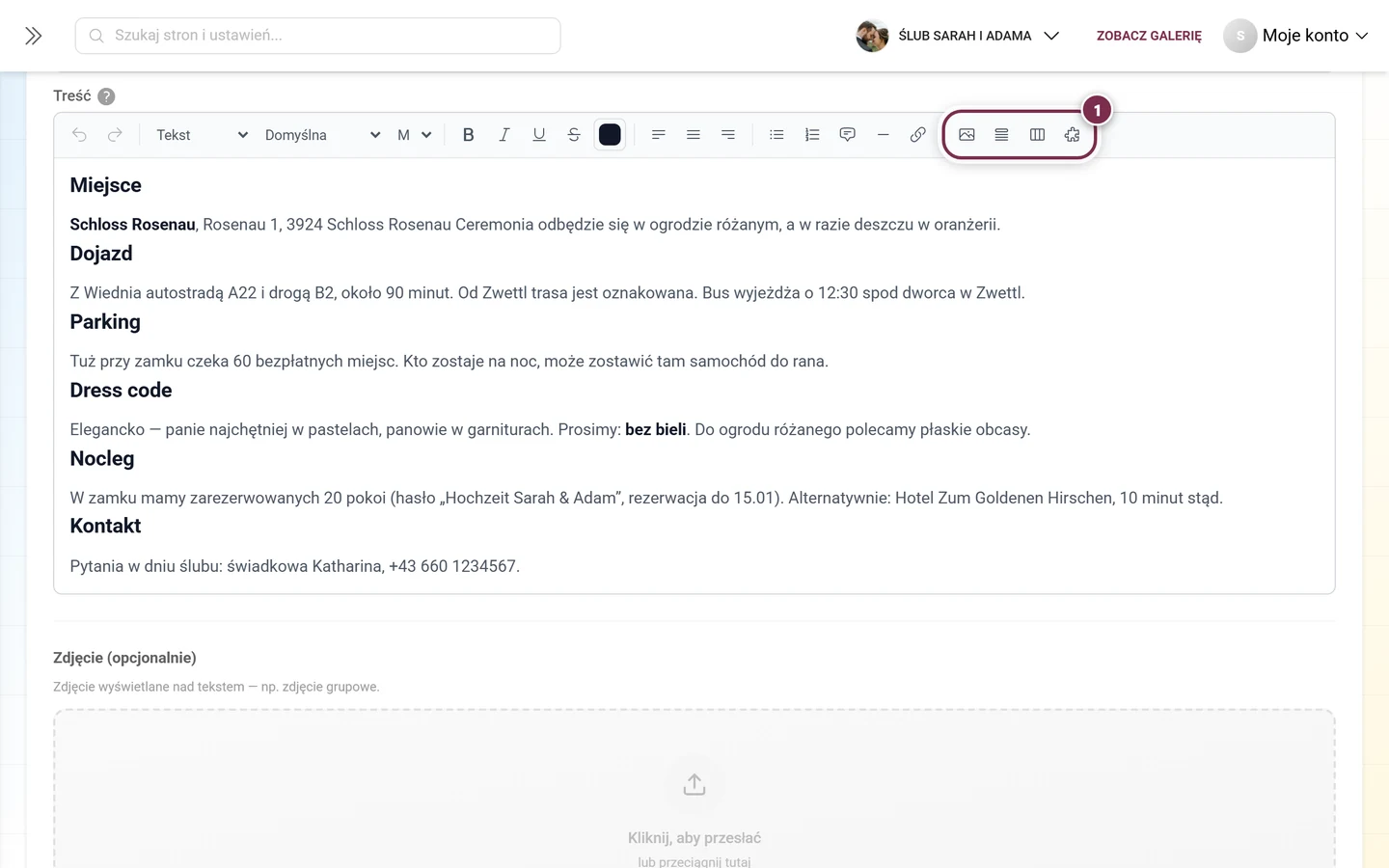Click the Parking heading in editor
Screen dimensions: 1389x868
click(105, 322)
